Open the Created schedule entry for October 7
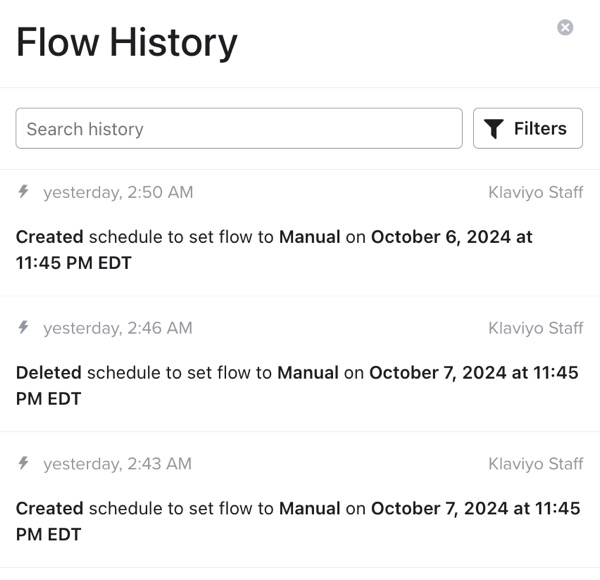 pos(297,521)
